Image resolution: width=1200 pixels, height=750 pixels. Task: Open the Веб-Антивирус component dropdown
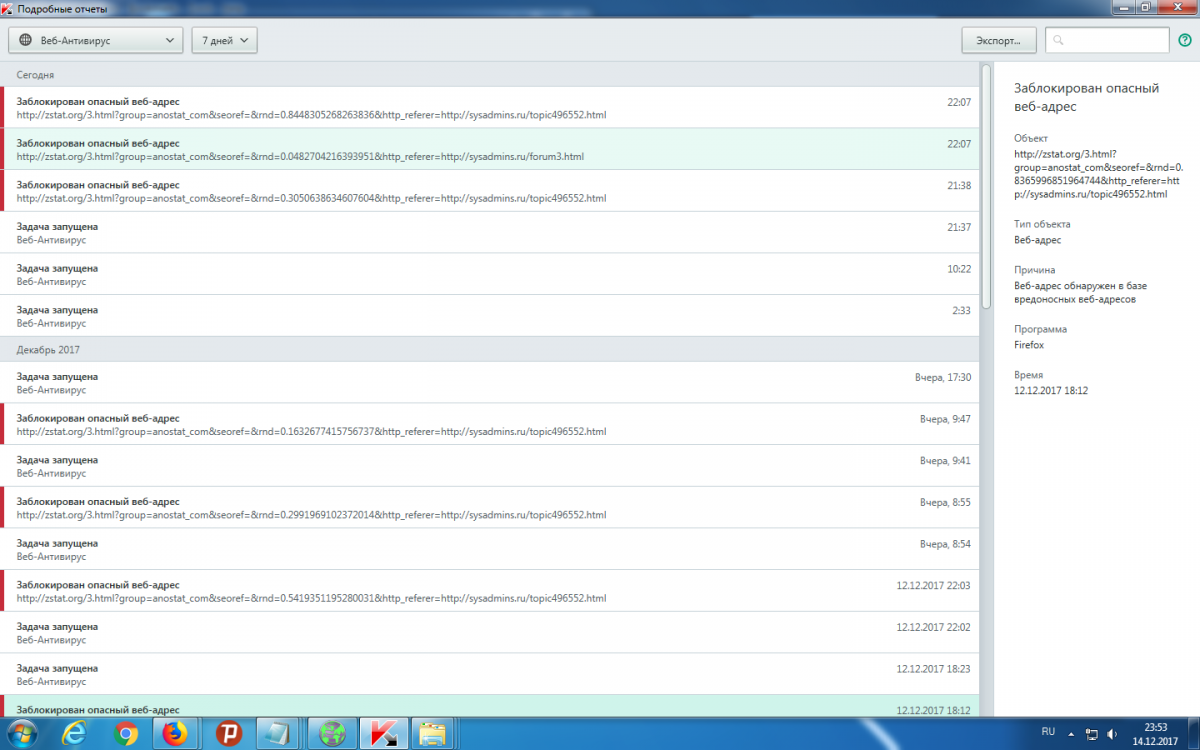(95, 40)
